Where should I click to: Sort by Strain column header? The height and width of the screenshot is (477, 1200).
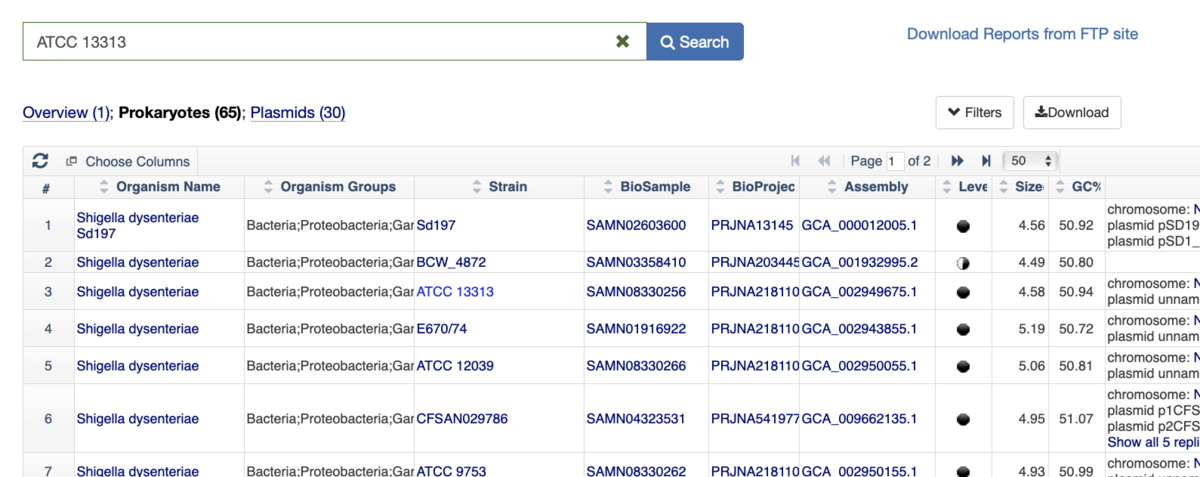click(499, 187)
